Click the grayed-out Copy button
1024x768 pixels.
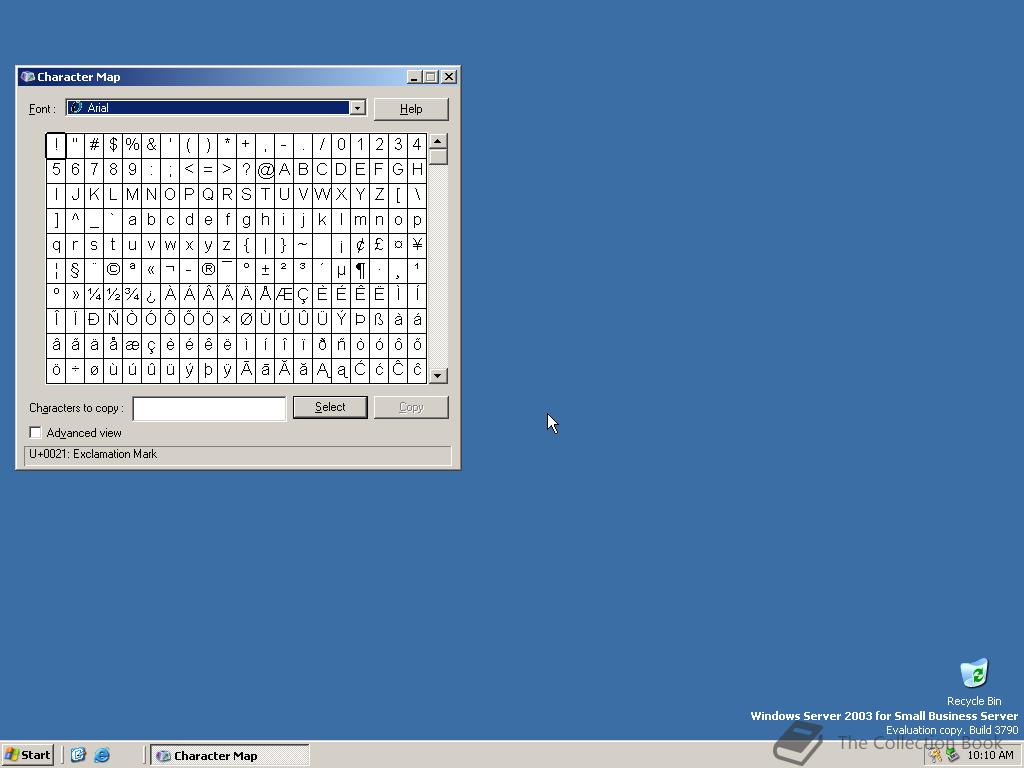click(x=411, y=407)
